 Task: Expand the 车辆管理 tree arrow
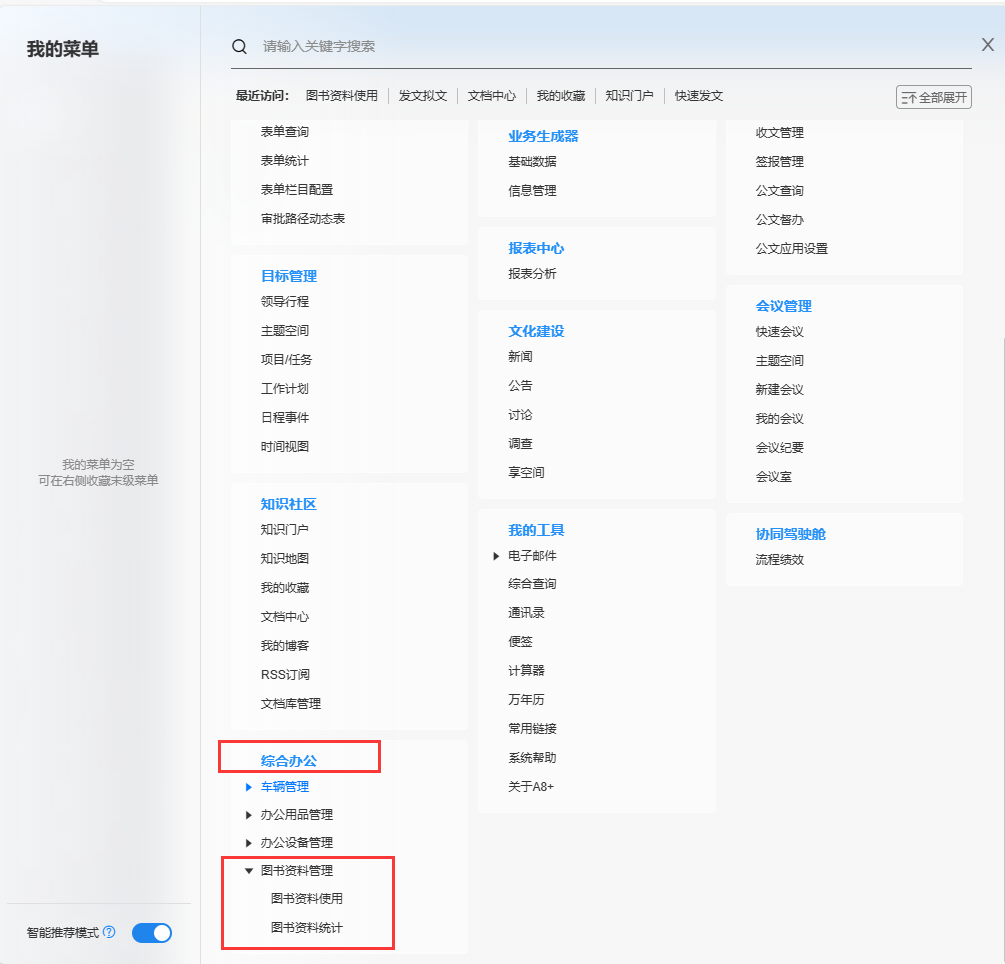point(249,787)
